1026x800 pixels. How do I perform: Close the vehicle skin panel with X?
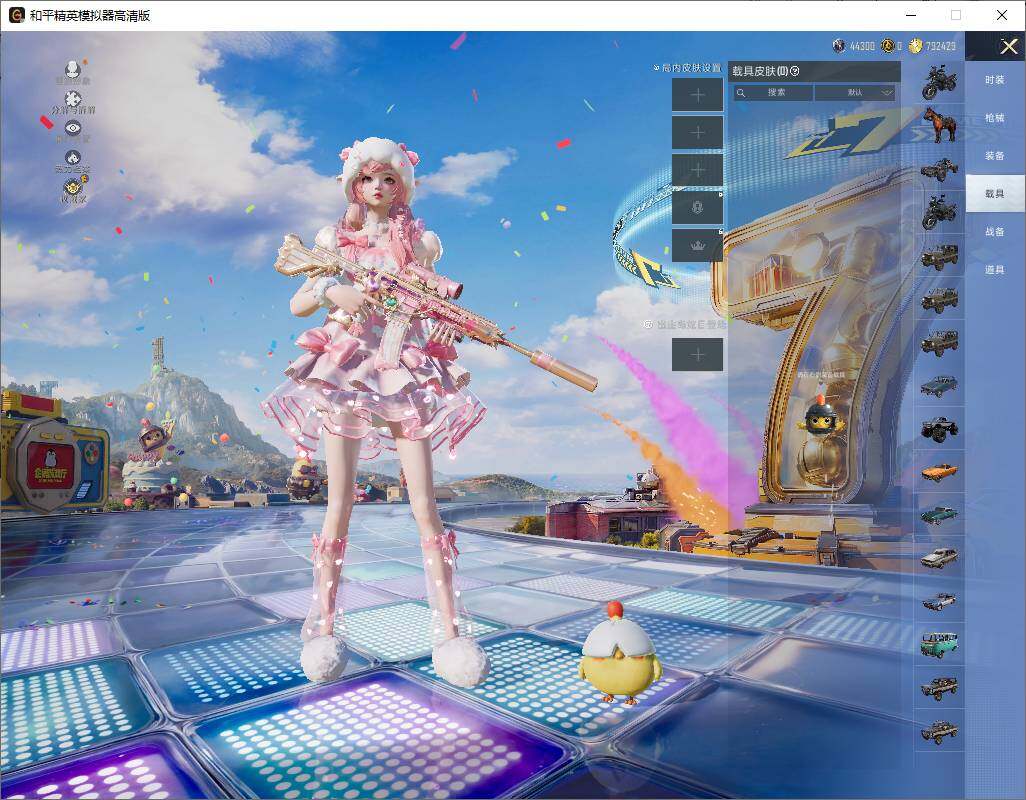1008,47
